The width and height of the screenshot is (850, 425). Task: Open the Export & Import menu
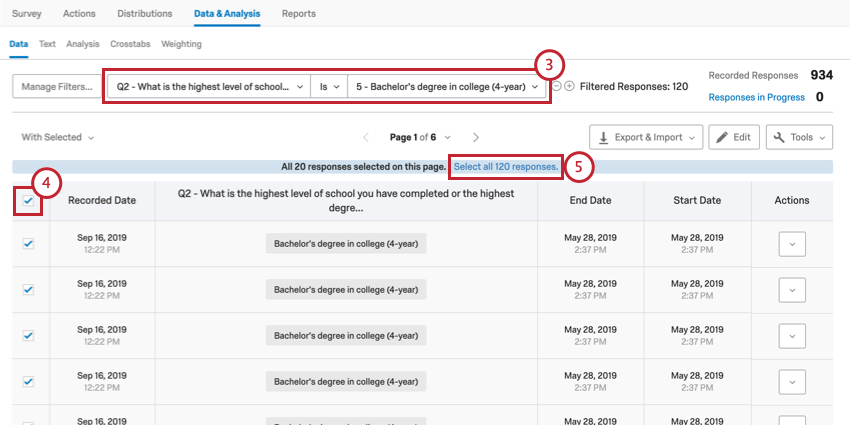(645, 137)
